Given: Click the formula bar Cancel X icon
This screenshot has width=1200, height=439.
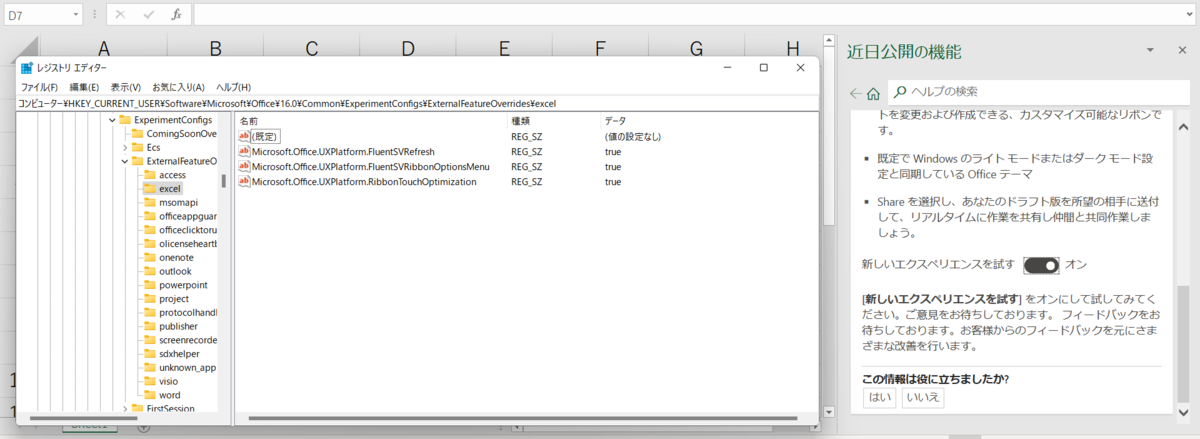Looking at the screenshot, I should pos(120,15).
